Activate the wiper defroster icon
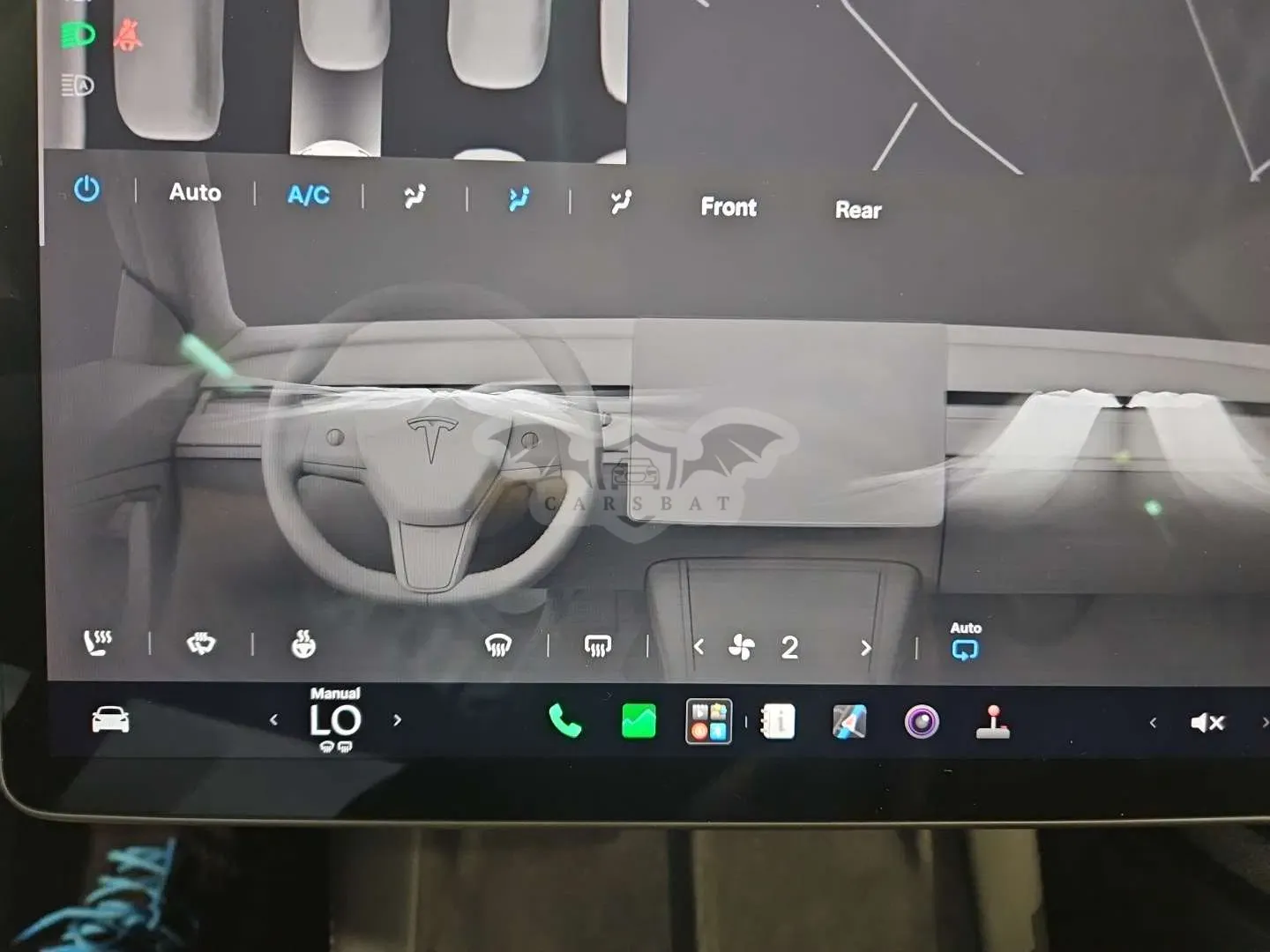This screenshot has height=952, width=1270. (201, 643)
